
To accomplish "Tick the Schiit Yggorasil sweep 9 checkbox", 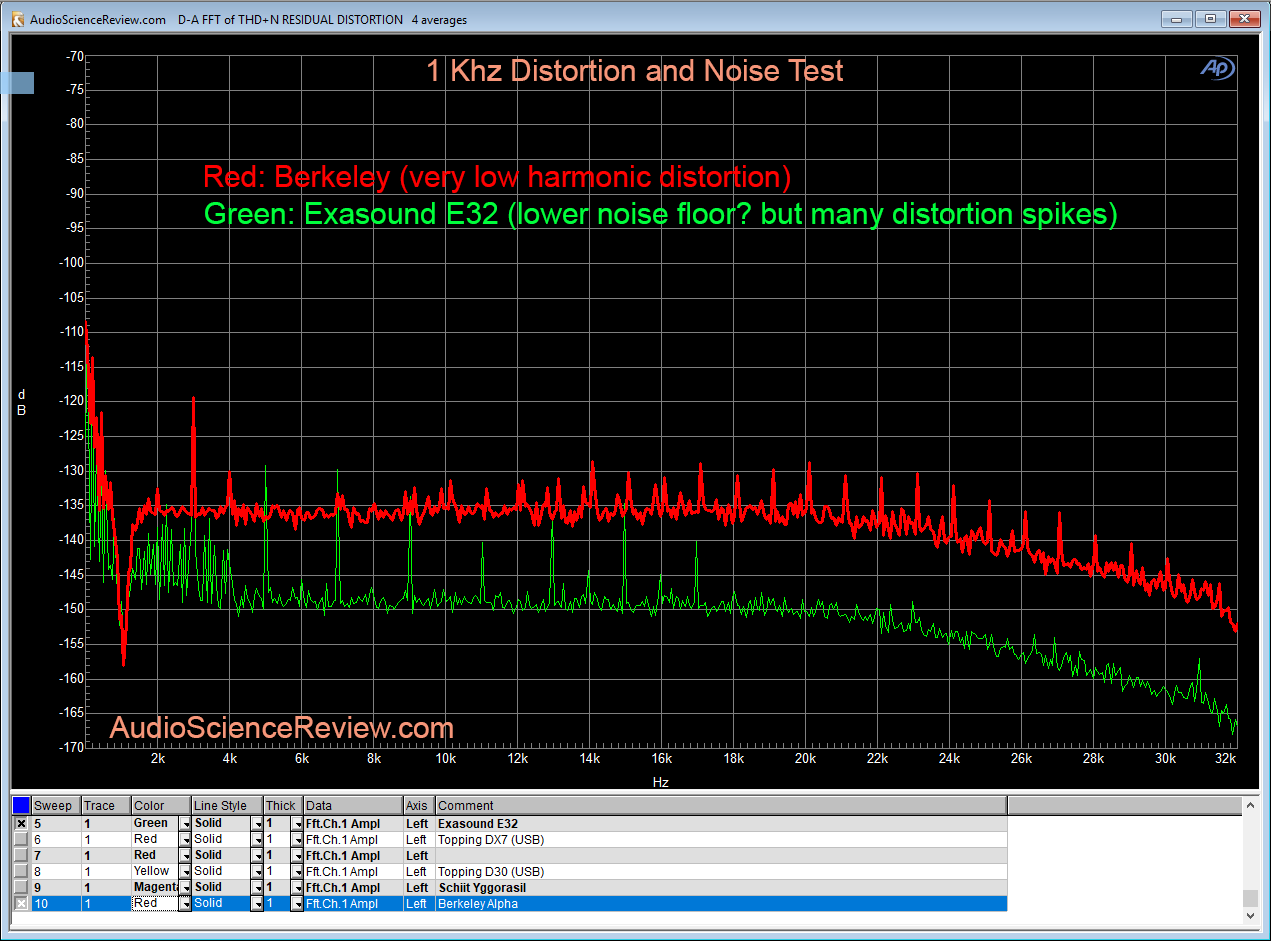I will (x=21, y=887).
